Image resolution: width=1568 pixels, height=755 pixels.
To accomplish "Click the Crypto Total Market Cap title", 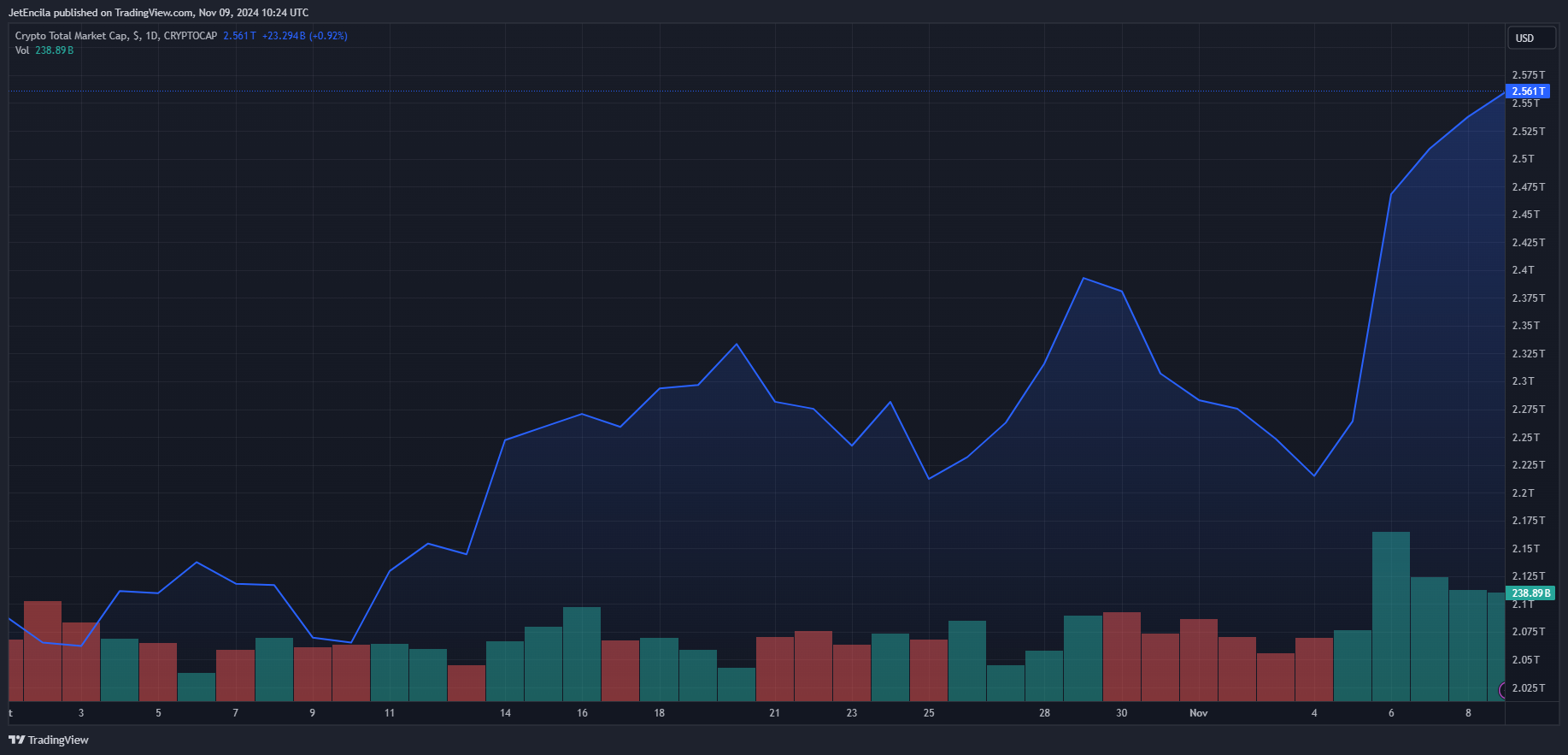I will (x=72, y=36).
